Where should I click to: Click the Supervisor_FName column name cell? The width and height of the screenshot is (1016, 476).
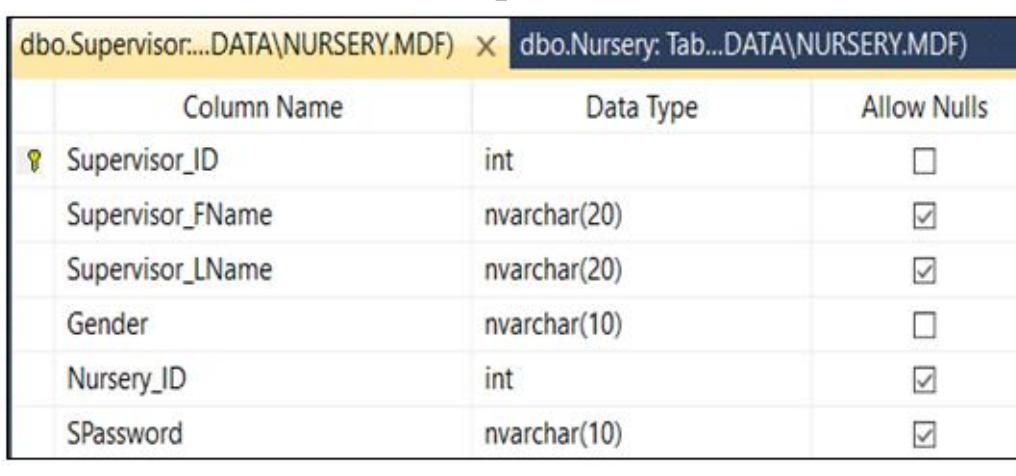click(262, 217)
